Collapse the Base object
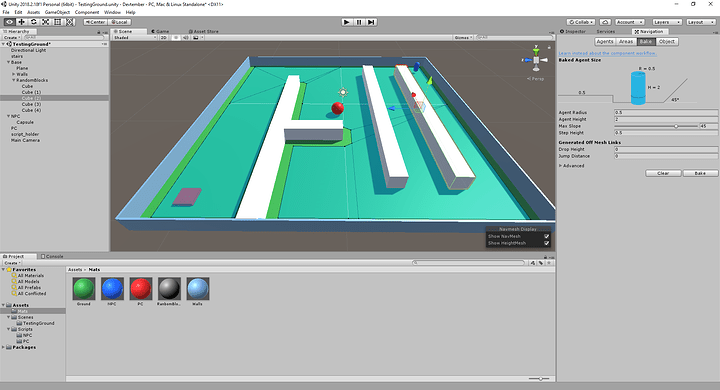This screenshot has height=390, width=720. [x=8, y=62]
